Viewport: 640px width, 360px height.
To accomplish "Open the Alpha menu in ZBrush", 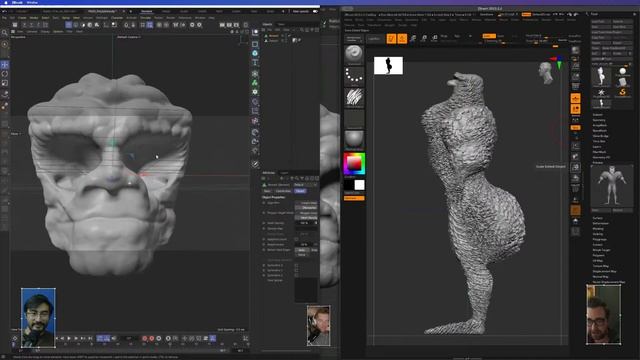I will tap(348, 20).
